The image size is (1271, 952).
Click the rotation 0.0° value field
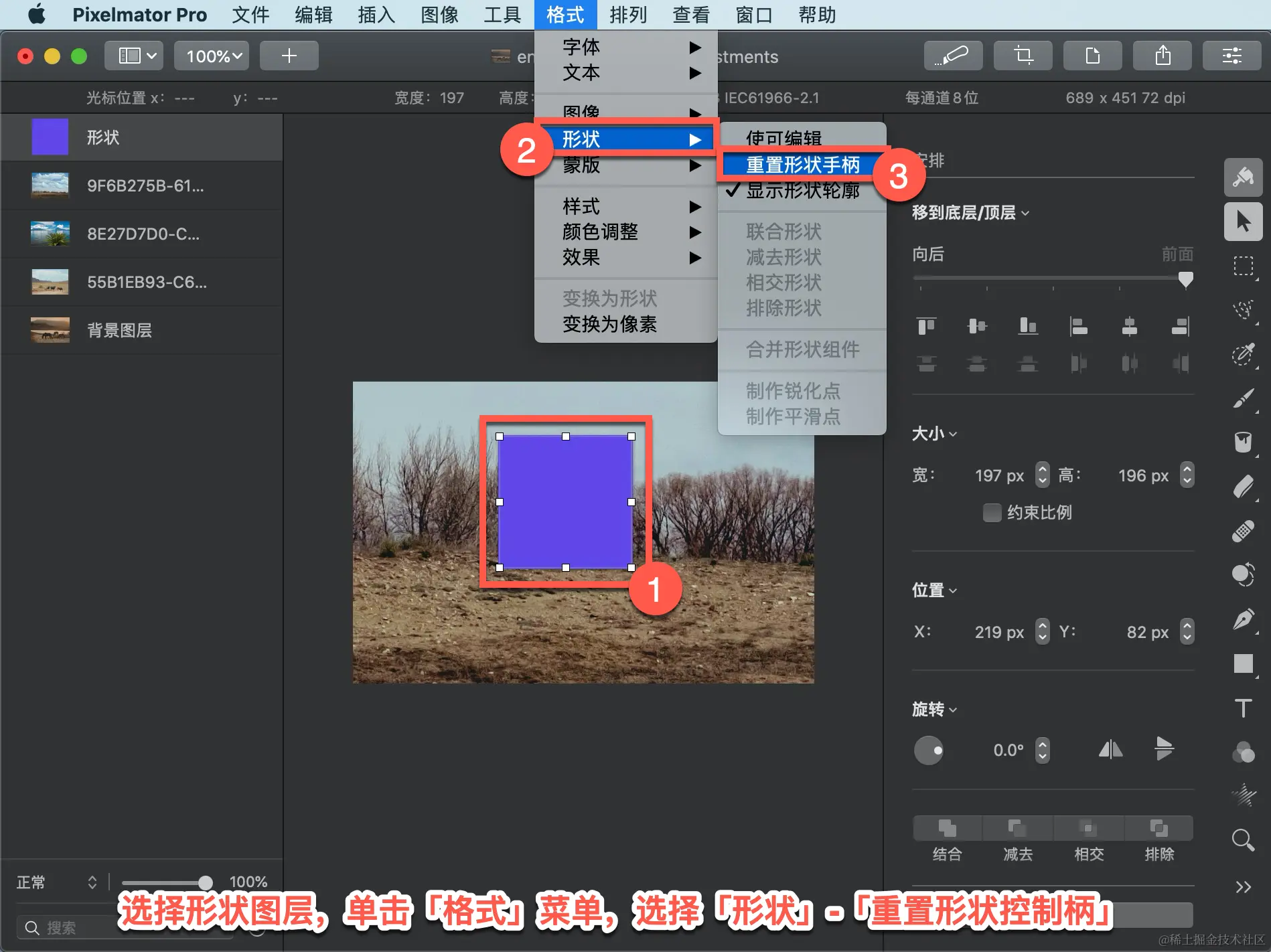pos(1007,750)
